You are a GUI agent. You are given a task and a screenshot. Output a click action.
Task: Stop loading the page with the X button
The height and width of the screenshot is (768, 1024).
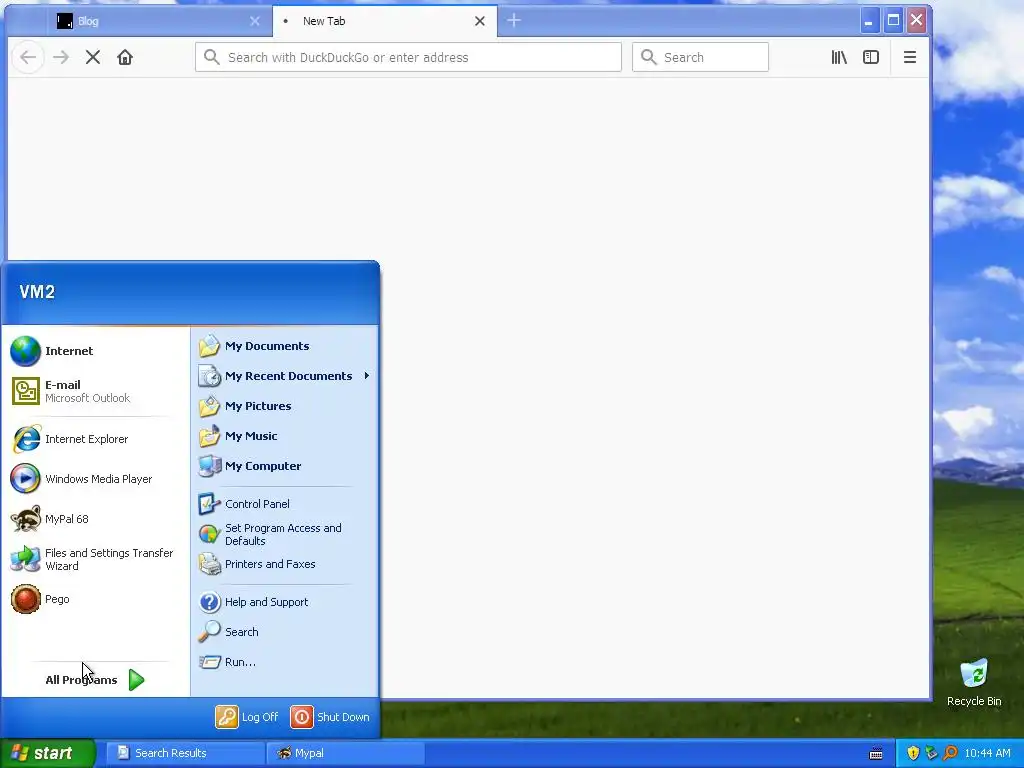[93, 57]
